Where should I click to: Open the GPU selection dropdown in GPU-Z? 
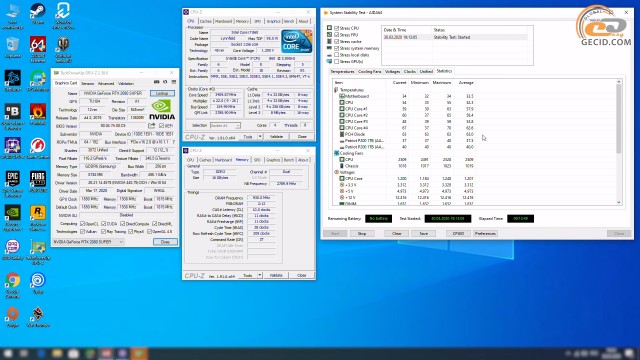coord(88,242)
